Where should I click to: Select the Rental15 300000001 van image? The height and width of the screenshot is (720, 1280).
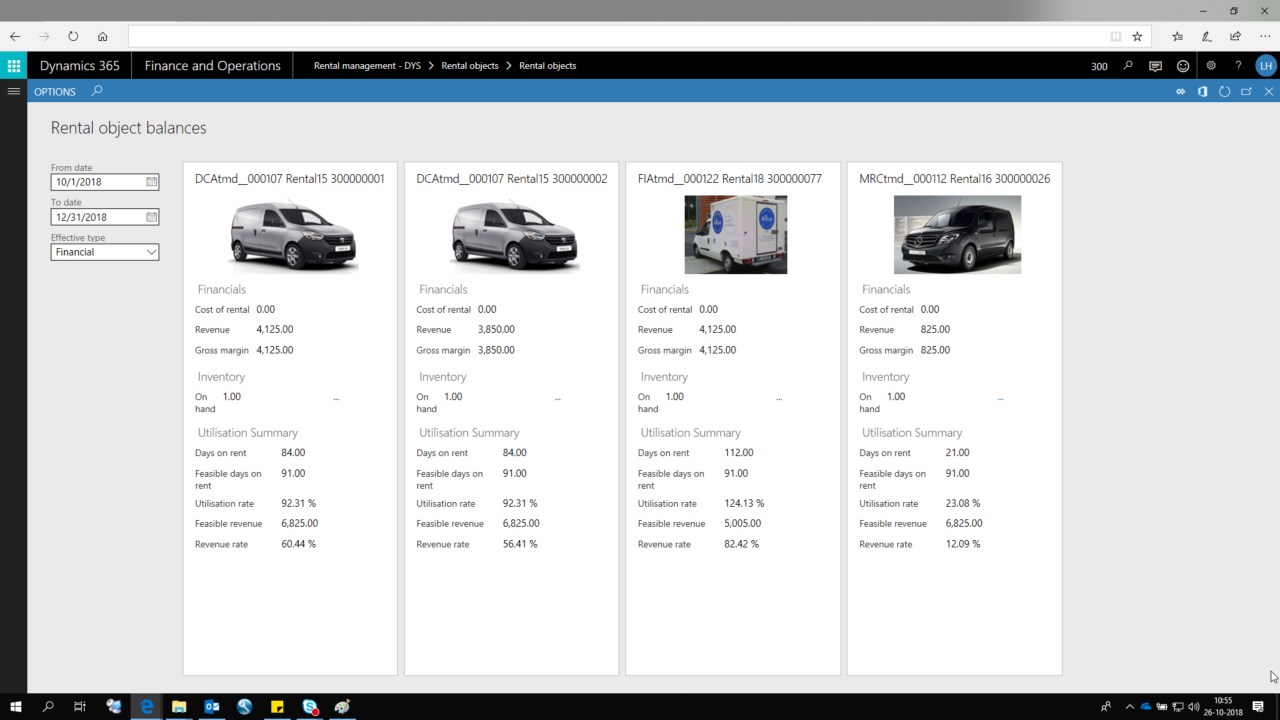[x=291, y=234]
